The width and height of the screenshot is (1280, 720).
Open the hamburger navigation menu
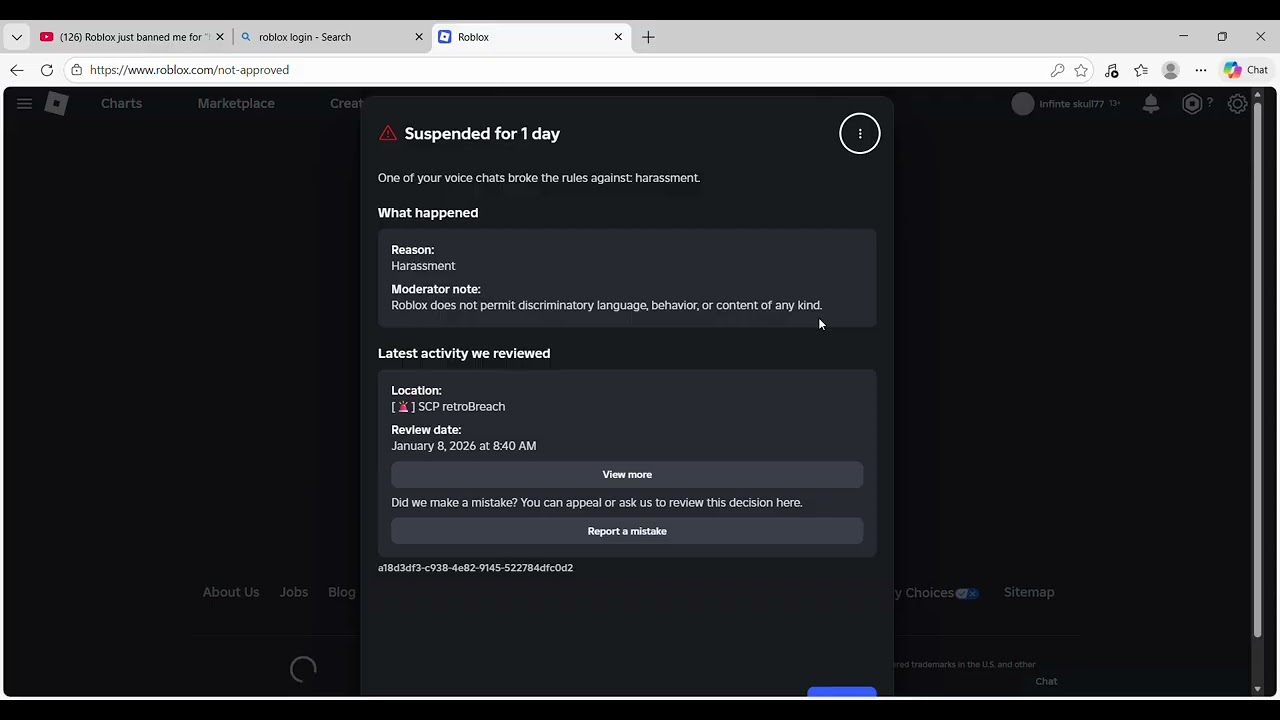tap(24, 103)
